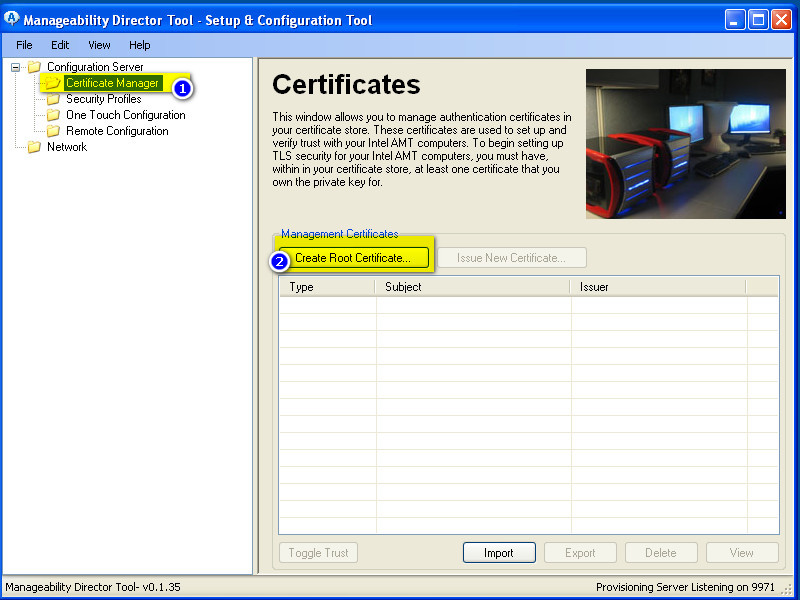The image size is (800, 600).
Task: Click 'Manageability Director Tool- v0.1.35' status text
Action: [x=93, y=587]
